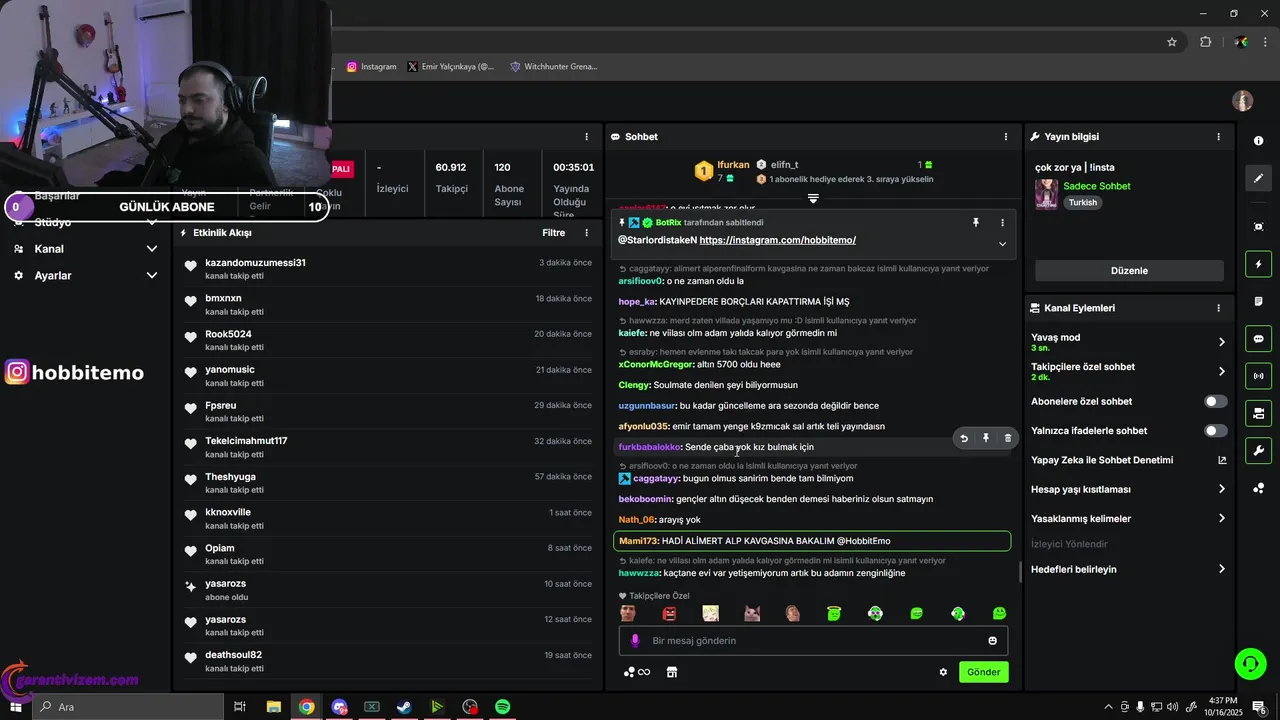
Task: Click kazandomuzumessi31 follow activity row
Action: [x=388, y=269]
